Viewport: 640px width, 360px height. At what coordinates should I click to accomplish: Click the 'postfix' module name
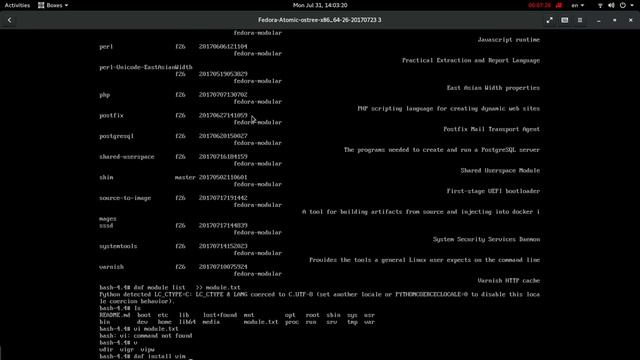tap(111, 116)
